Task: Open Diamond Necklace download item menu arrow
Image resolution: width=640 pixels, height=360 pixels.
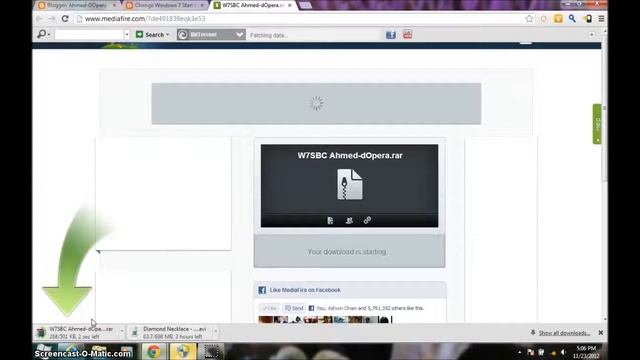Action: click(216, 331)
